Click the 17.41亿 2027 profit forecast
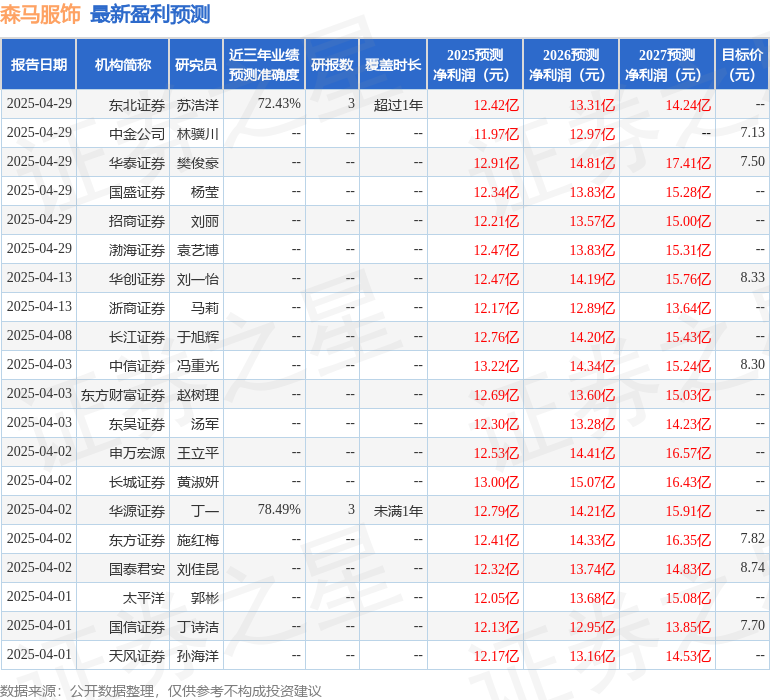 click(x=689, y=162)
